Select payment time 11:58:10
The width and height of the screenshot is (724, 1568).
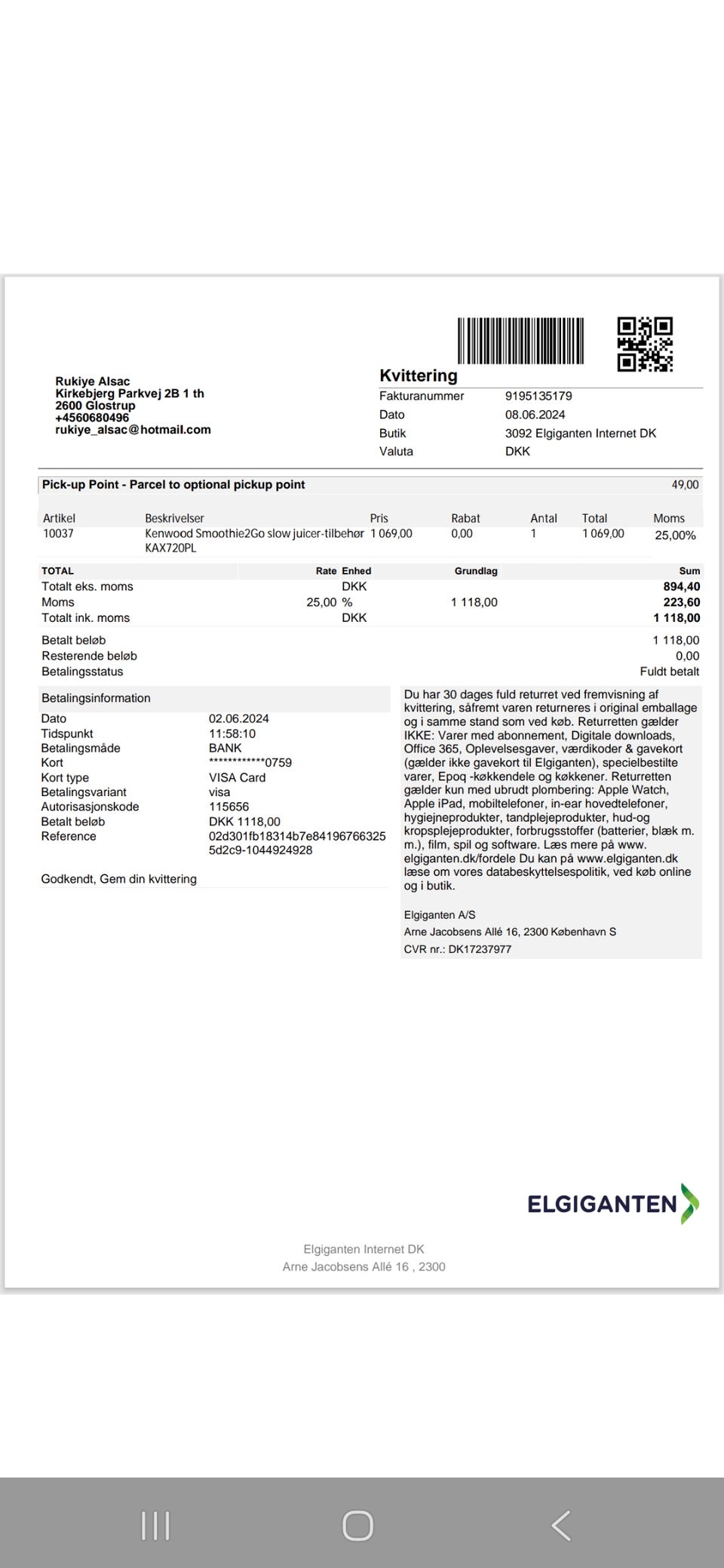click(232, 733)
